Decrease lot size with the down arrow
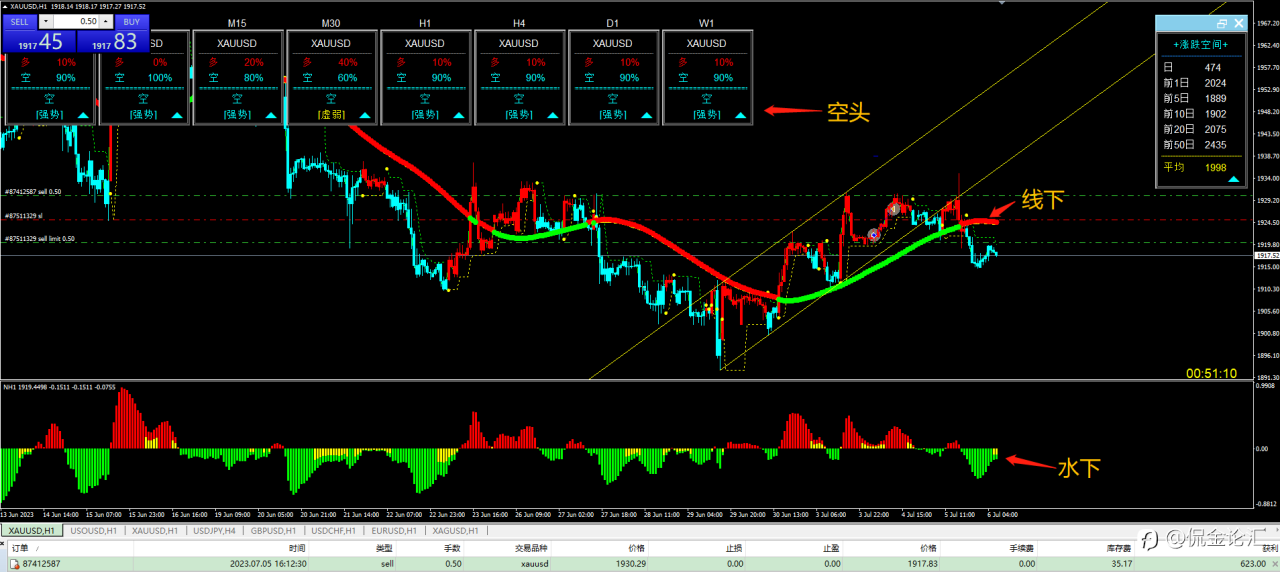 [x=47, y=21]
